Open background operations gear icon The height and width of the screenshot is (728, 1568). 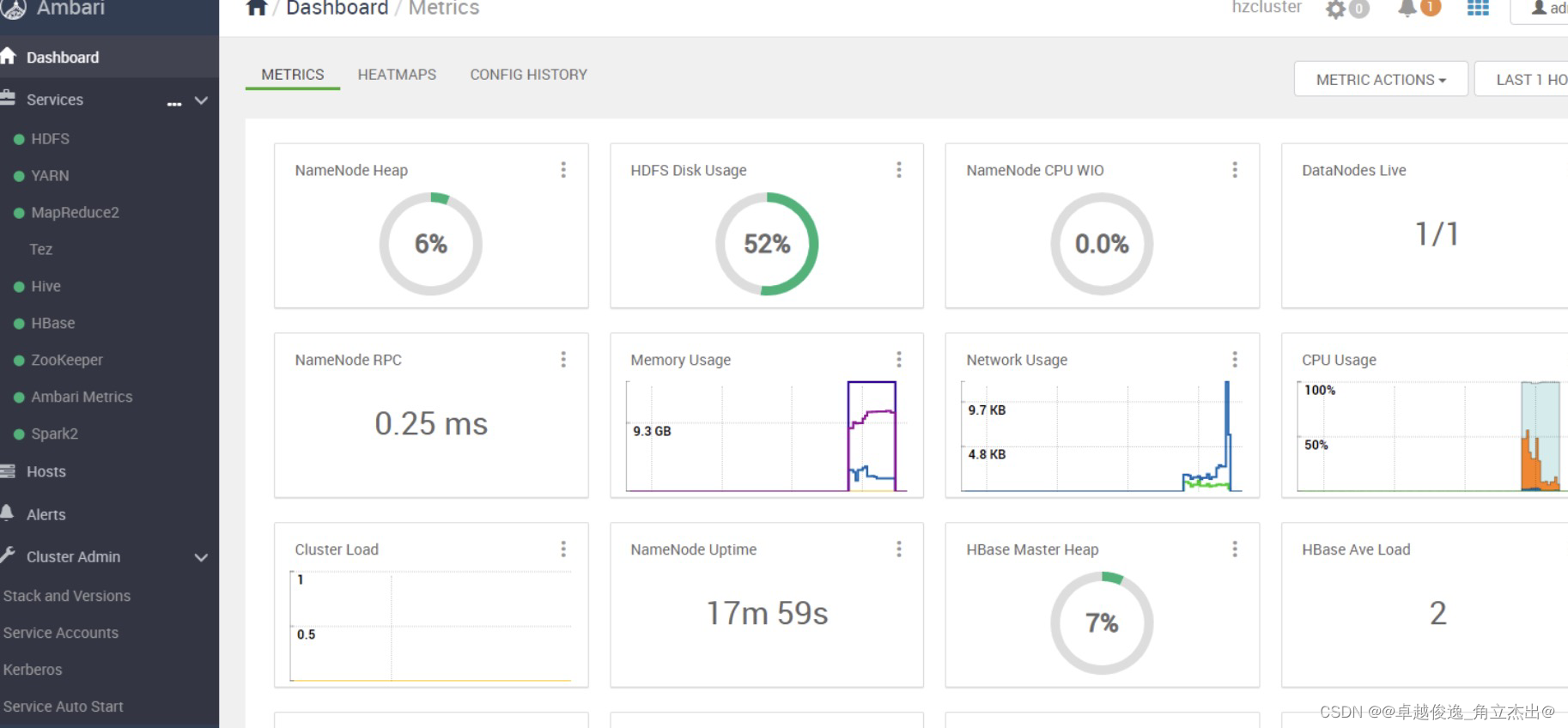point(1335,9)
